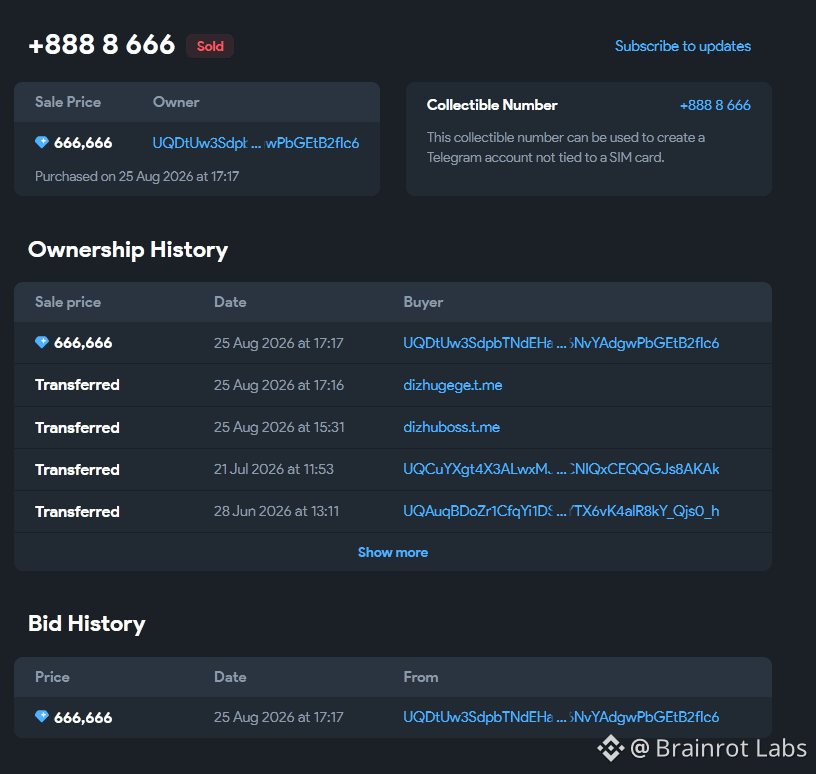Select the Transferred entry dated 25 Aug 17:16
816x774 pixels.
[x=77, y=385]
